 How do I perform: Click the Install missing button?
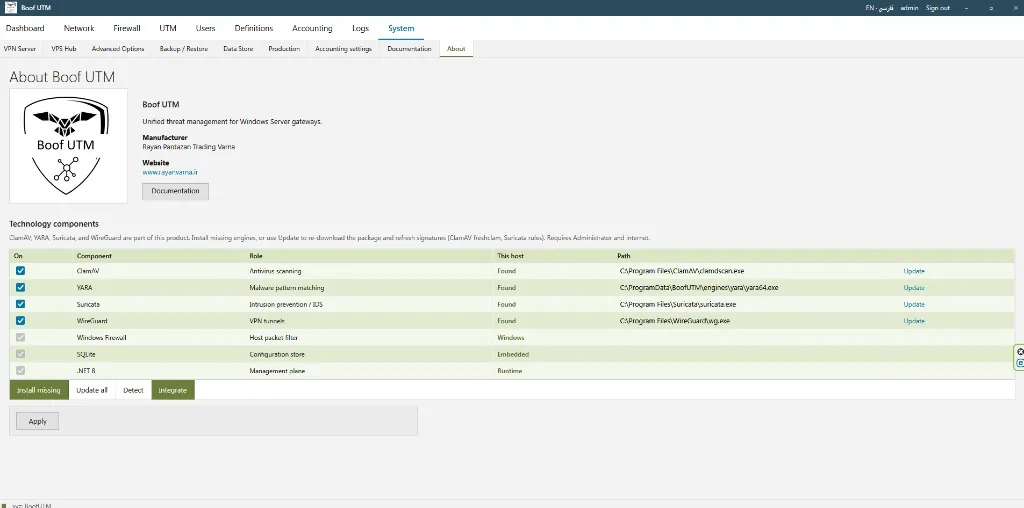pos(39,390)
